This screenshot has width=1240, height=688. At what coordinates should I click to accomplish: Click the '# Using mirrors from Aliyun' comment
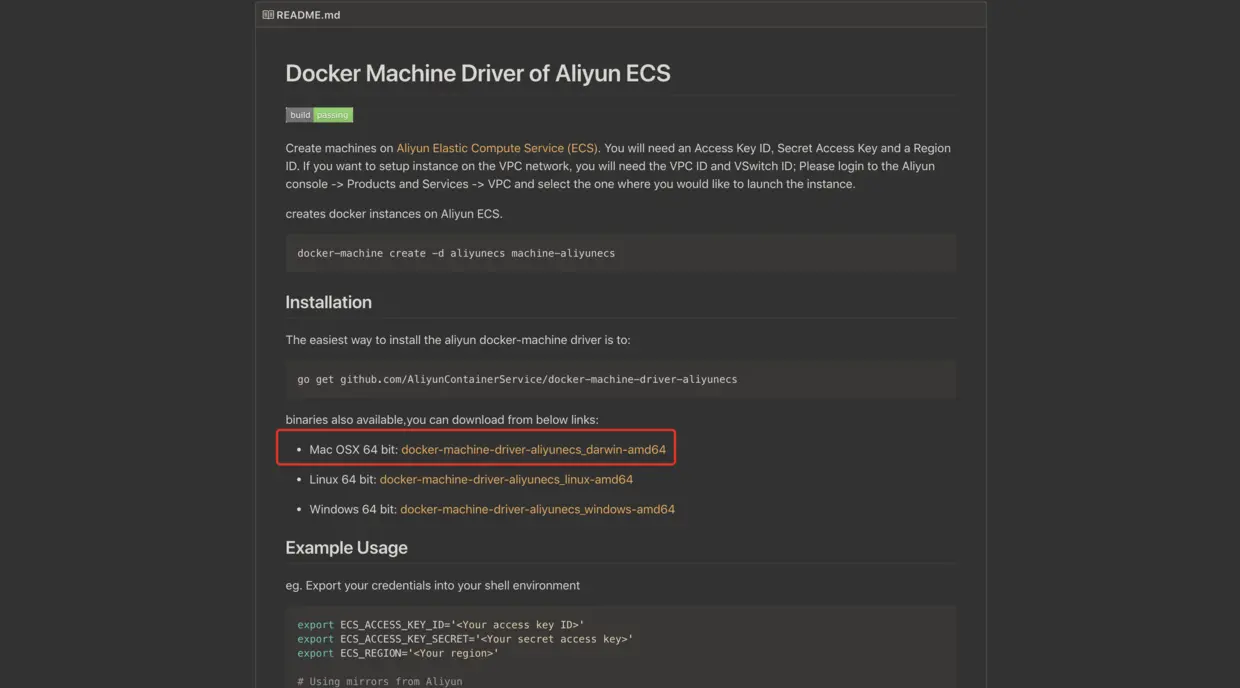coord(380,681)
